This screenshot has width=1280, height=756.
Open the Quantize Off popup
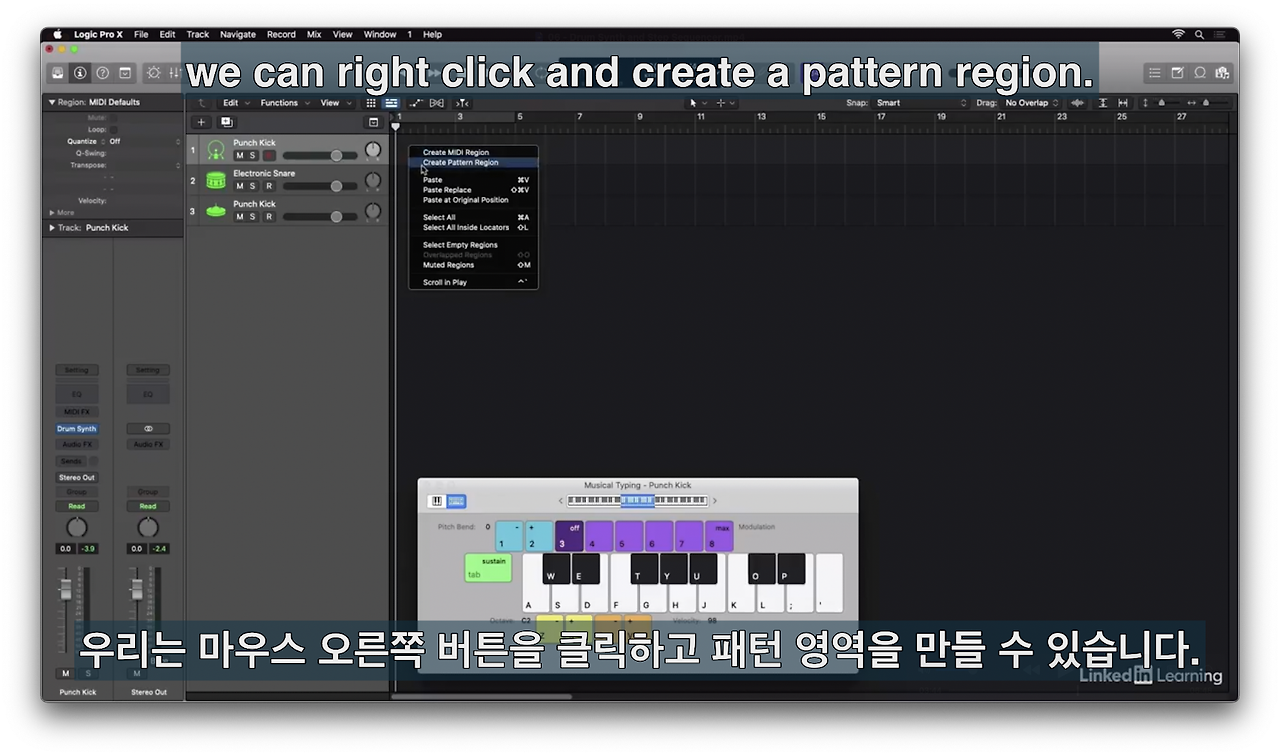(145, 142)
